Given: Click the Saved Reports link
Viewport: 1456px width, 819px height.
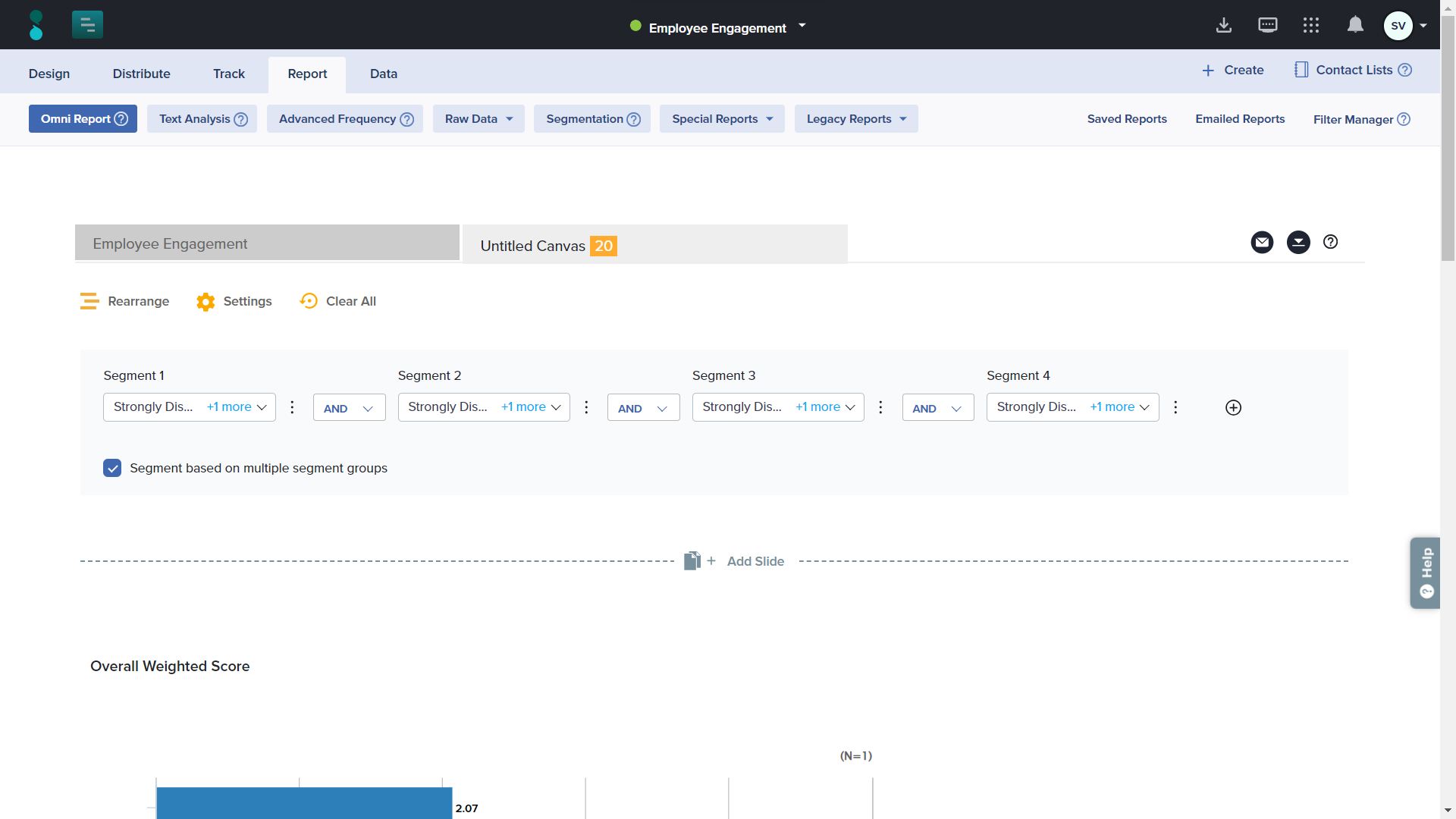Looking at the screenshot, I should [x=1127, y=119].
